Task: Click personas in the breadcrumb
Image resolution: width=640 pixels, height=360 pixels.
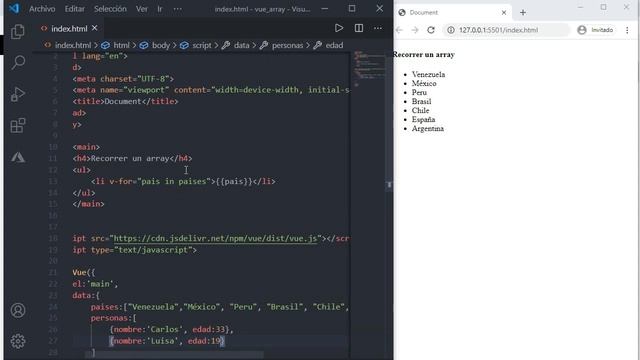Action: [287, 45]
